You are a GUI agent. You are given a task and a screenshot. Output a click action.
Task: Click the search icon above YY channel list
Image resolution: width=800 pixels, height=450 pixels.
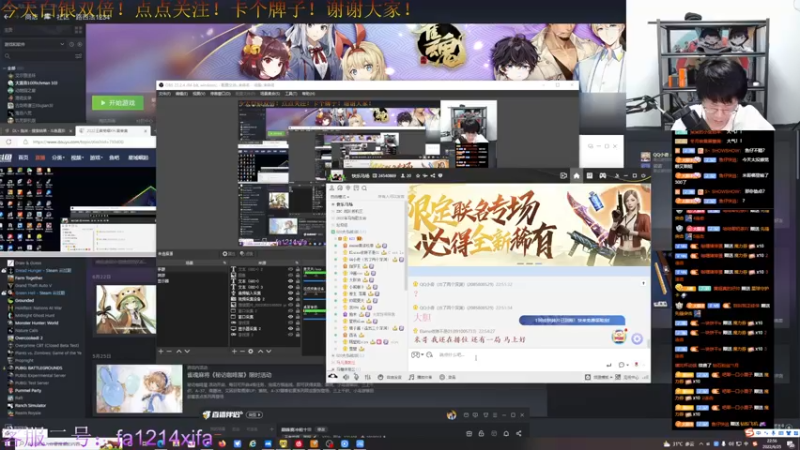point(364,188)
